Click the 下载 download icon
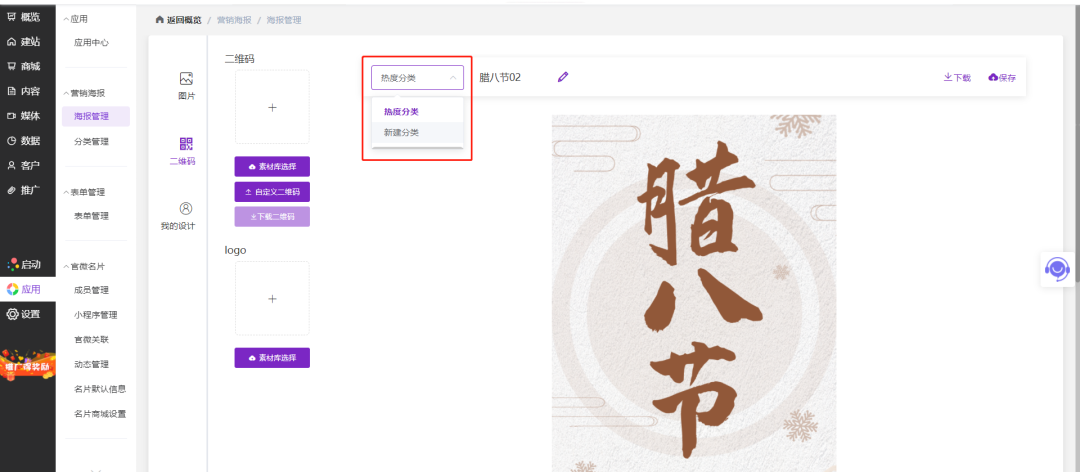 pyautogui.click(x=948, y=77)
